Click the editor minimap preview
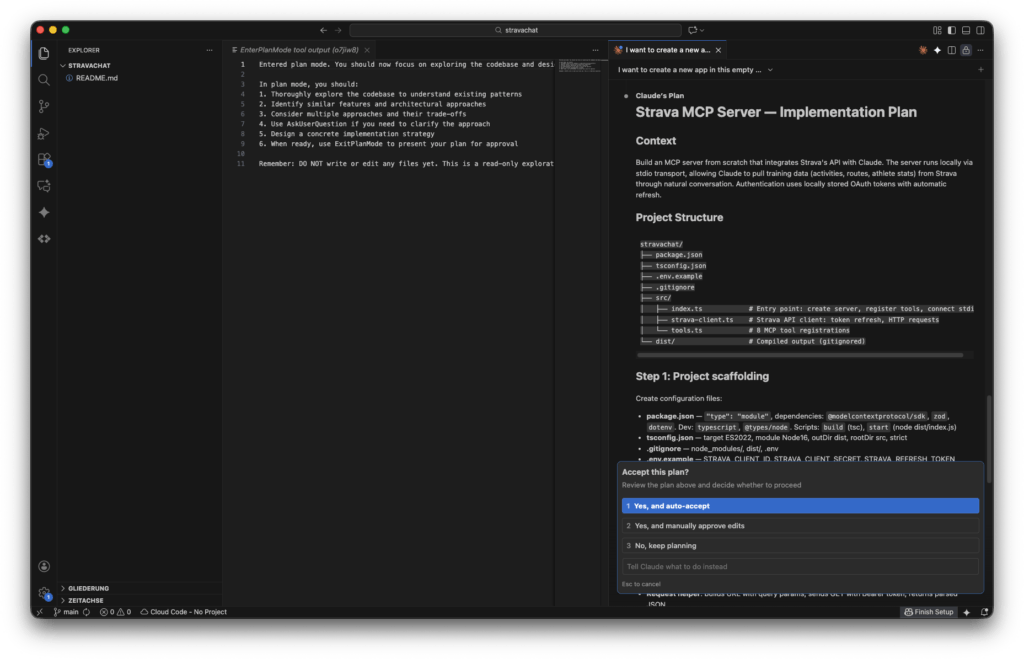1024x659 pixels. (x=579, y=66)
